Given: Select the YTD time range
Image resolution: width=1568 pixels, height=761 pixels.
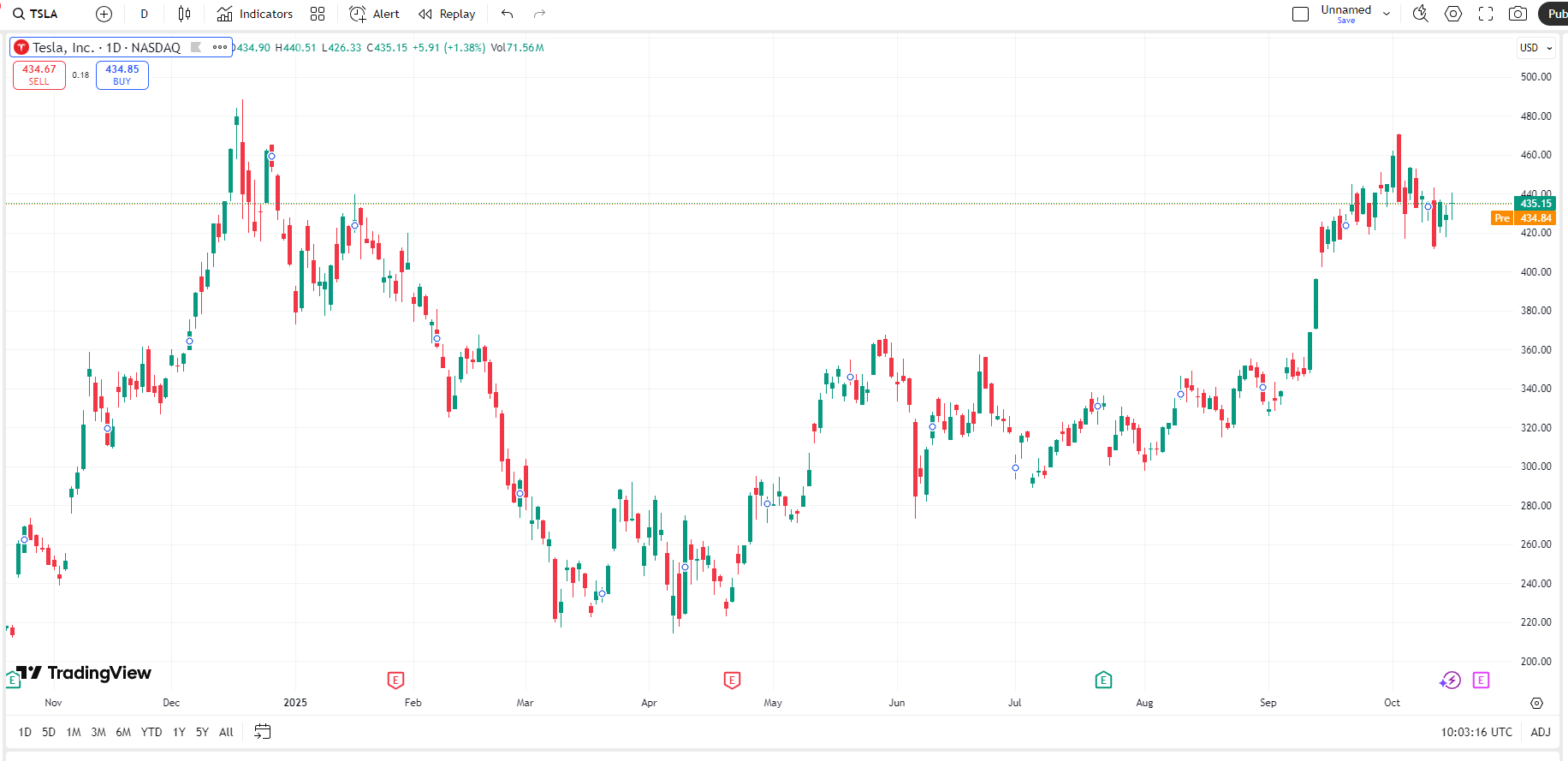Looking at the screenshot, I should 151,732.
